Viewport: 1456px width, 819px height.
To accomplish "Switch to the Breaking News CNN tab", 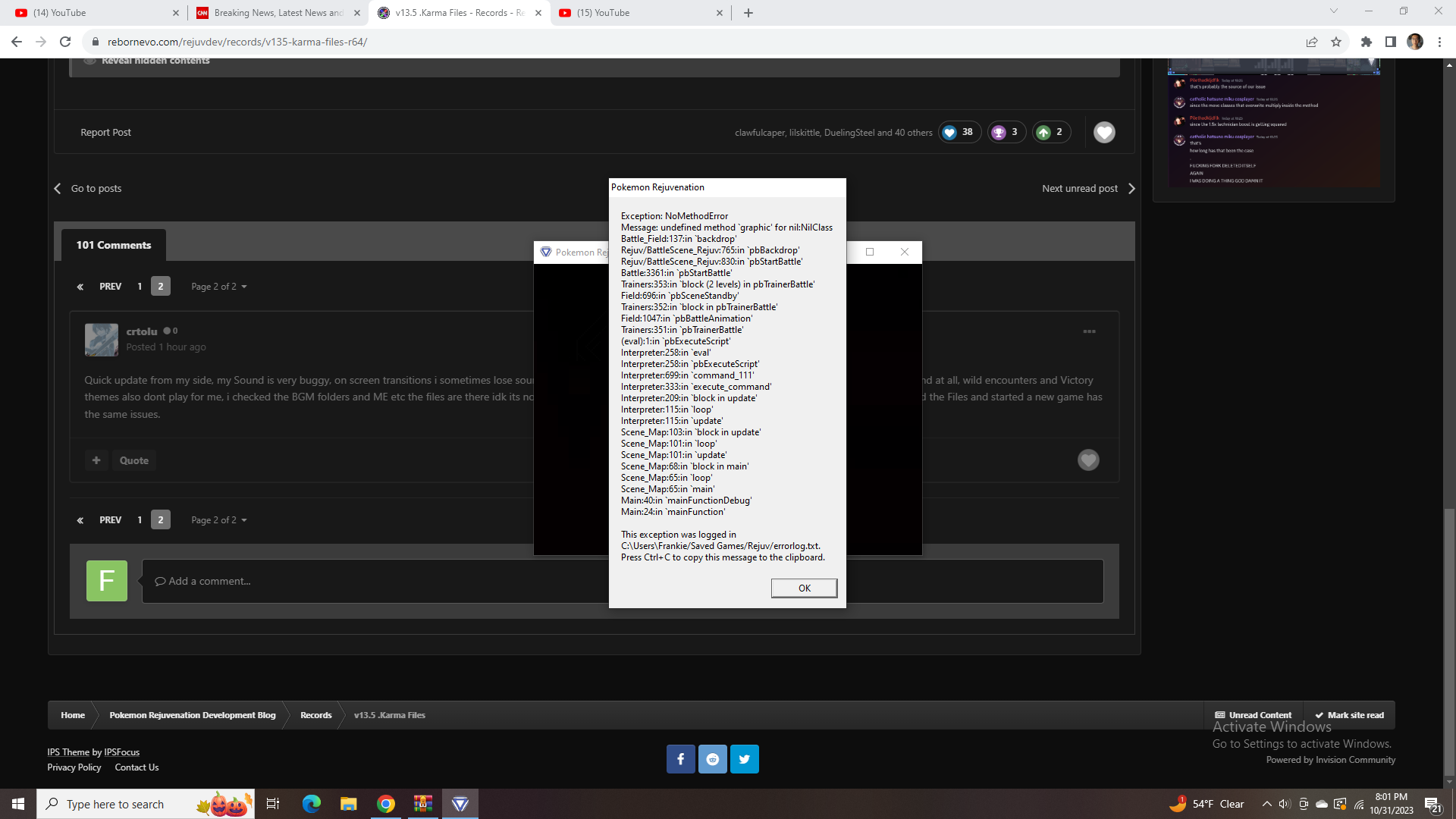I will [278, 13].
